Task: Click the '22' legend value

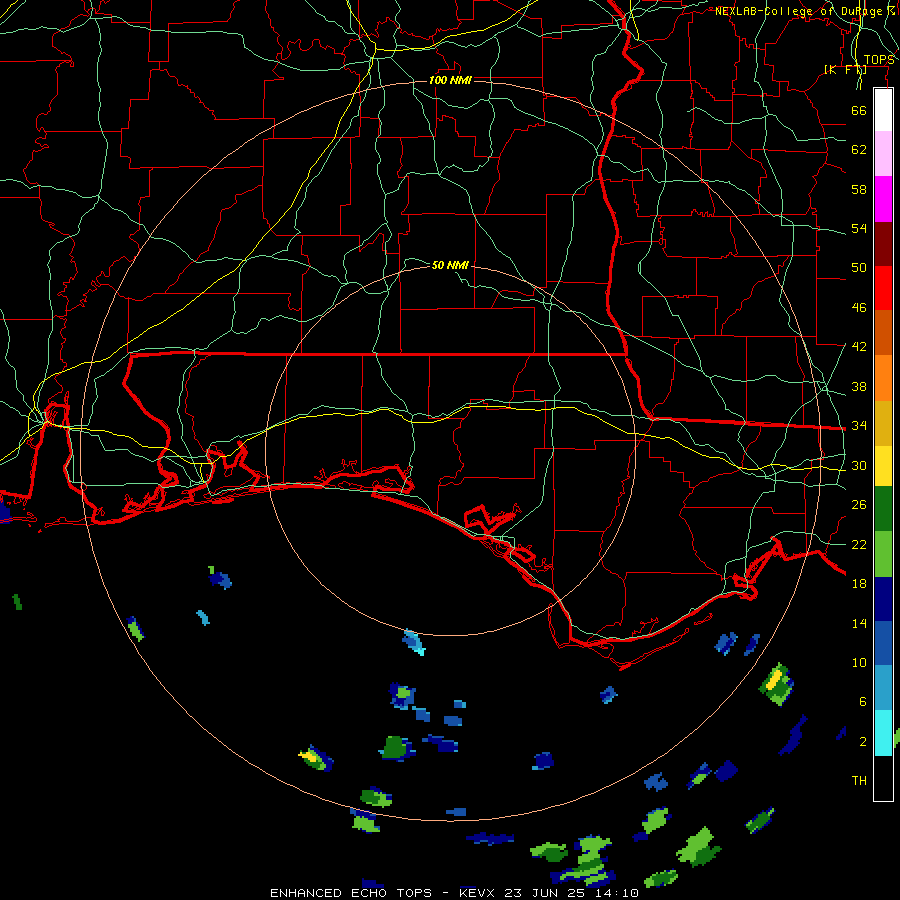Action: pyautogui.click(x=859, y=544)
